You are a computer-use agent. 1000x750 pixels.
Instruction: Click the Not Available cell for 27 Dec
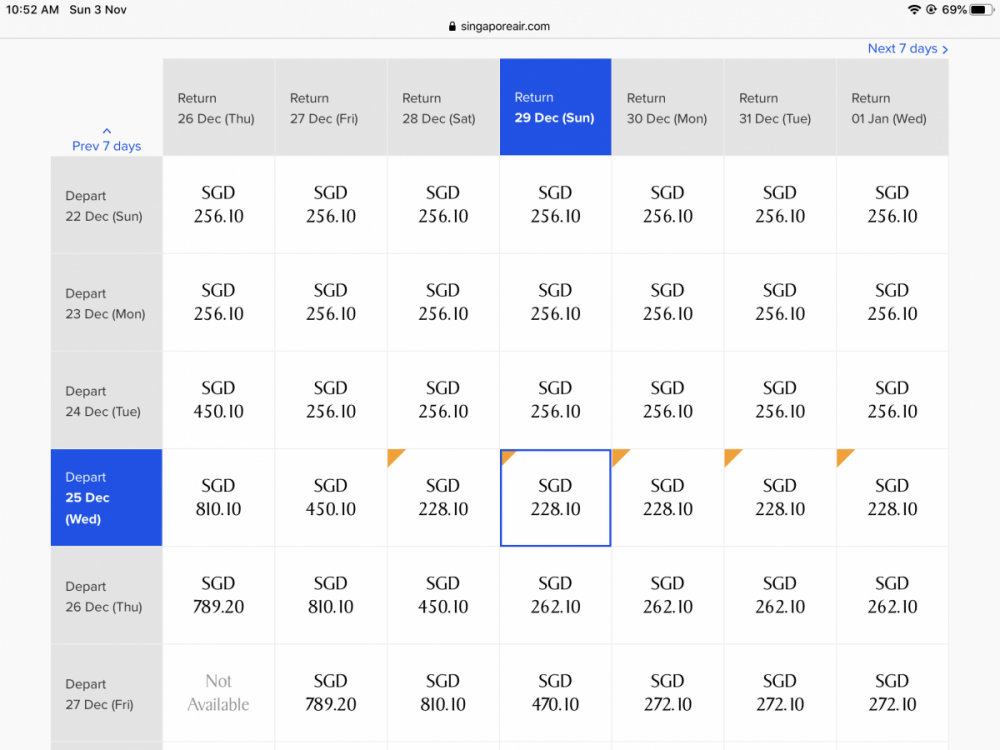tap(218, 693)
